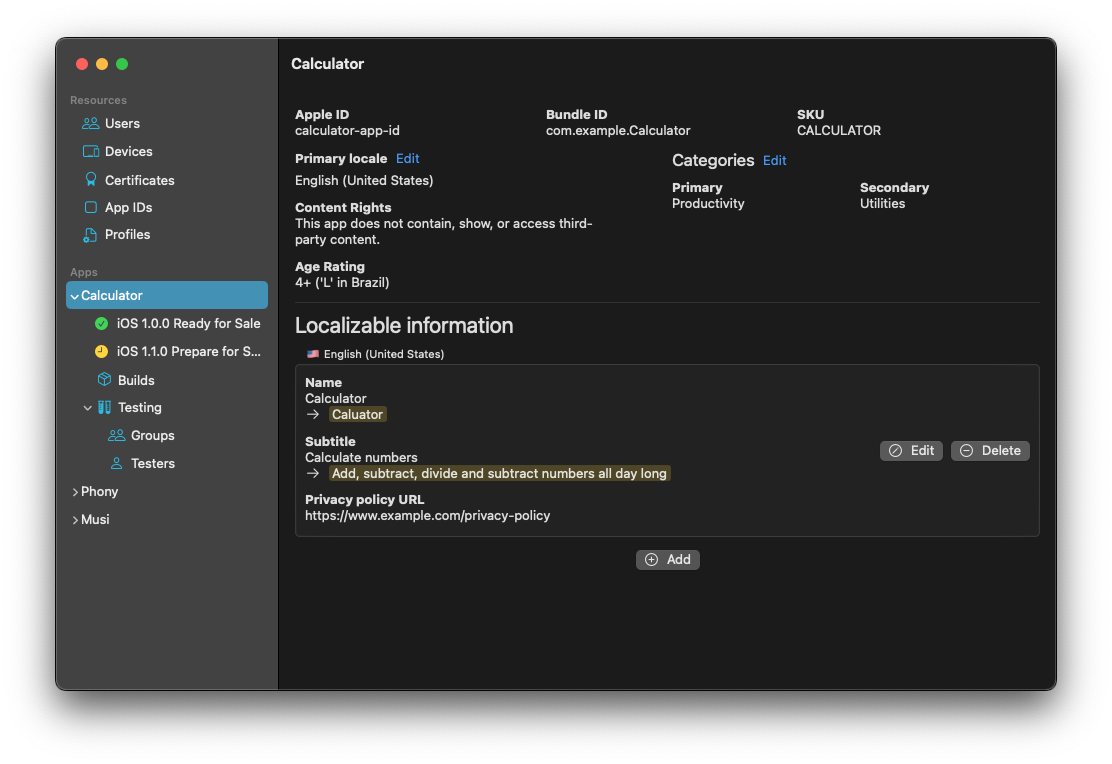Delete the English localization
Screen dimensions: 1112x764
(x=990, y=450)
